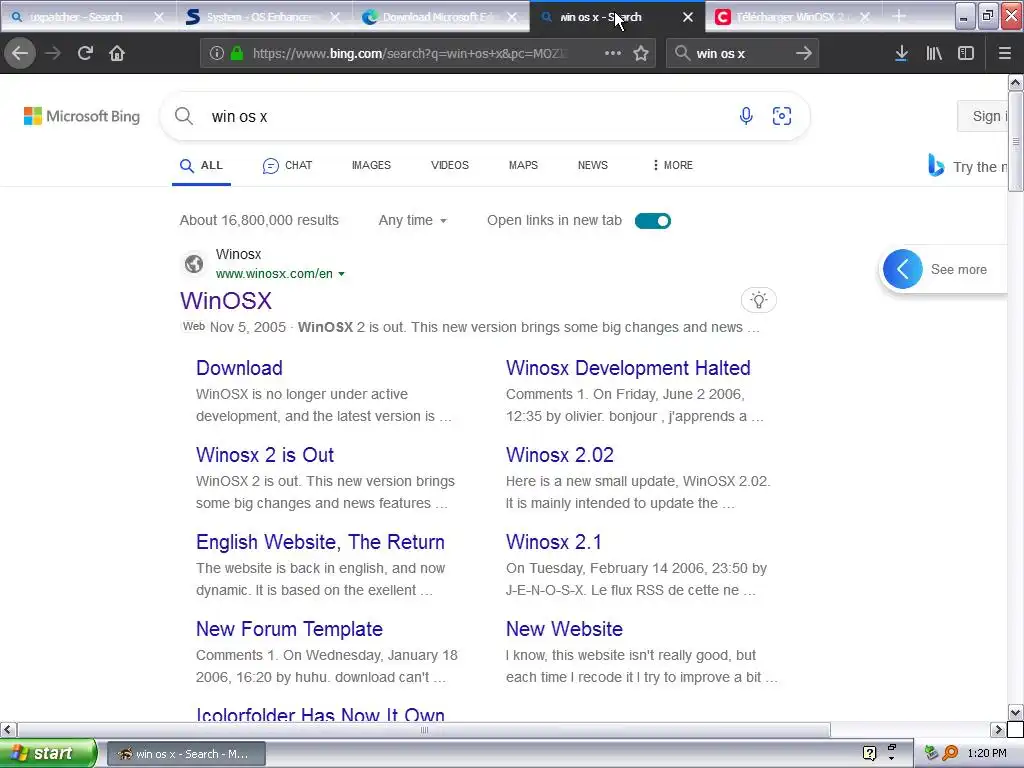Click the forward navigation arrow

(x=53, y=53)
